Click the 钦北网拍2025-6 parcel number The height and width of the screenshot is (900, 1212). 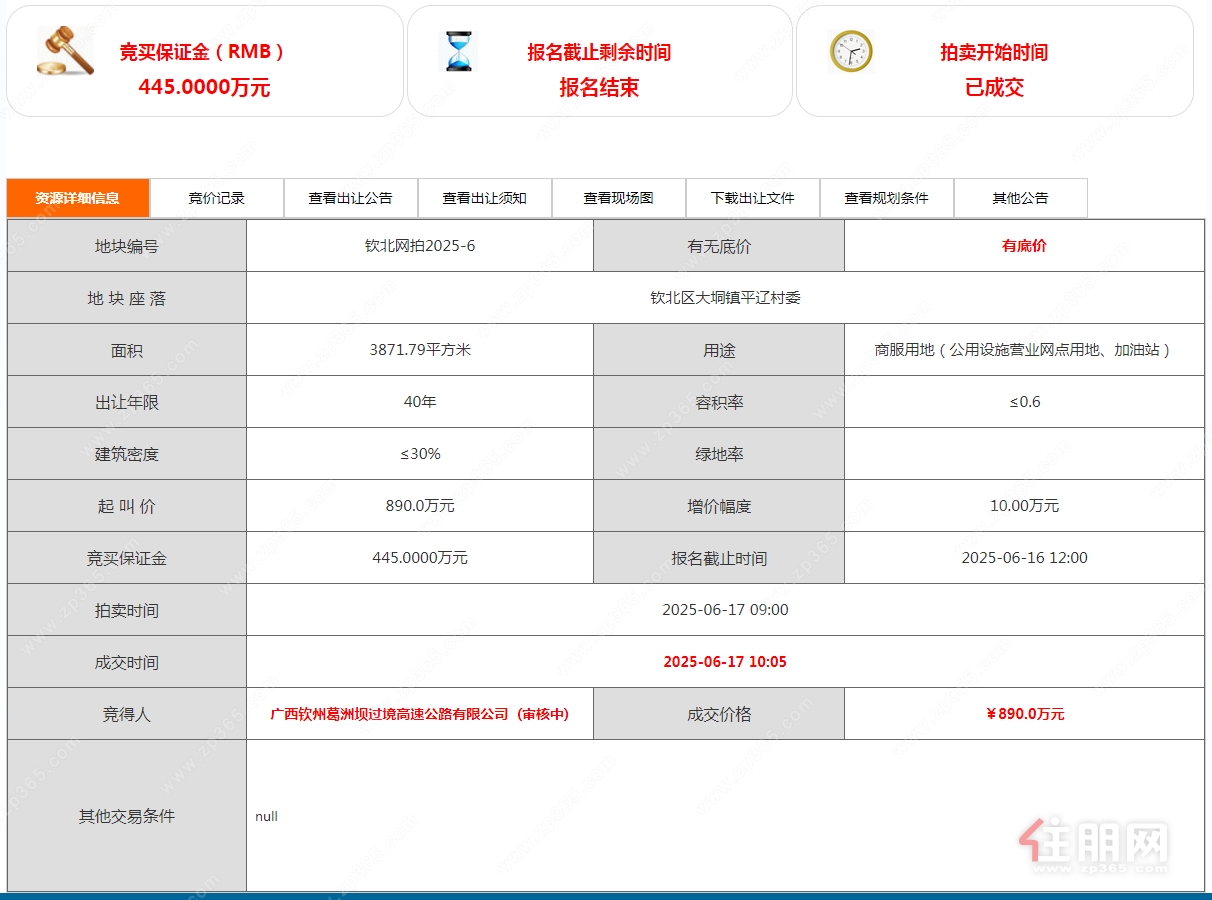pos(420,246)
